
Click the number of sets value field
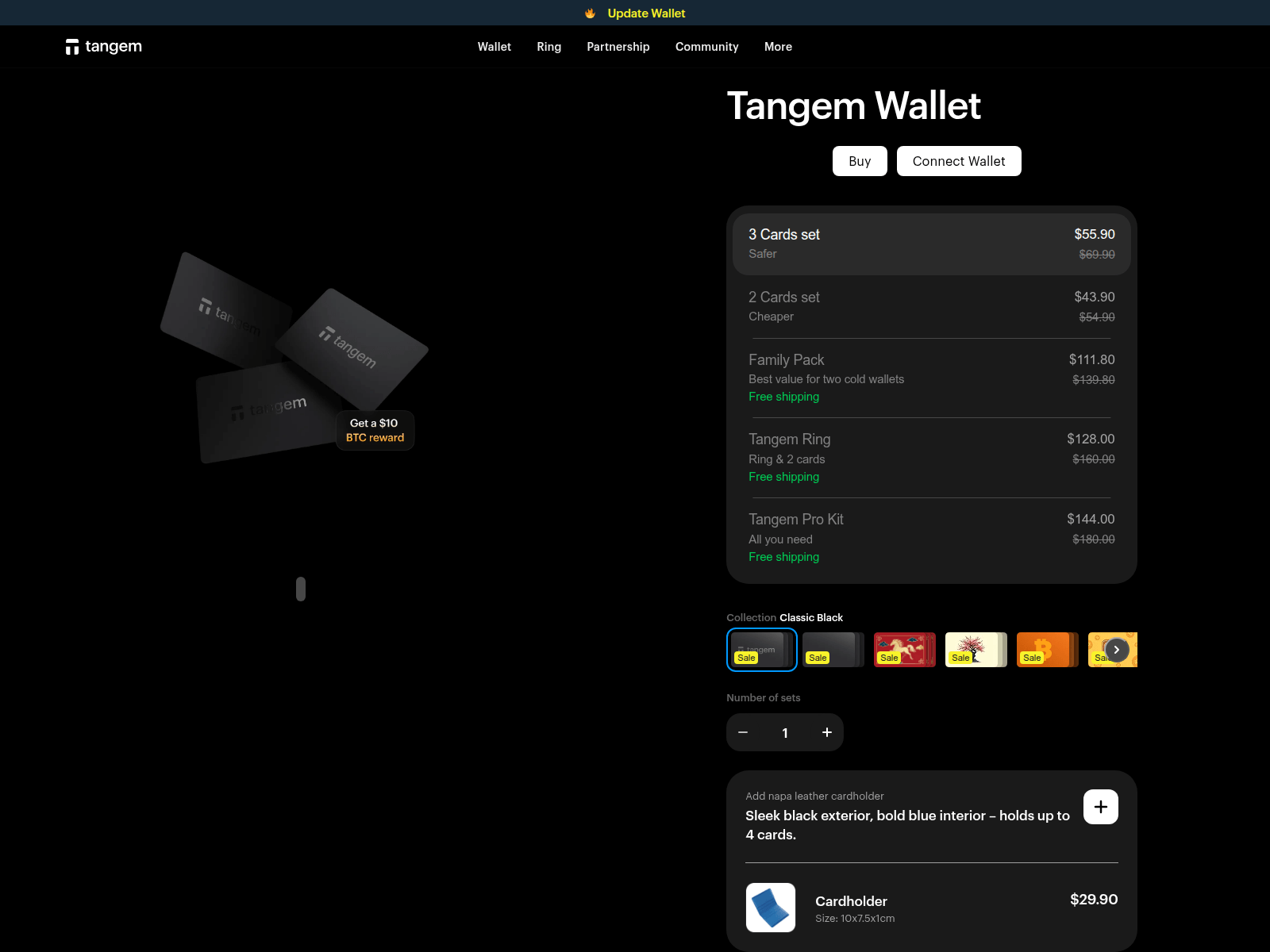pos(785,733)
